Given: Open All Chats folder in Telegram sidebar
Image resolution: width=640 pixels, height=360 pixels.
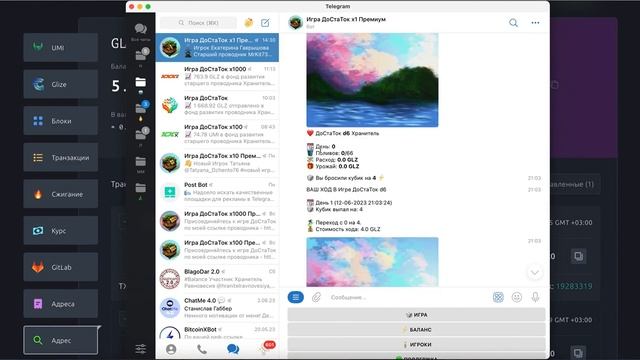Looking at the screenshot, I should click(141, 32).
